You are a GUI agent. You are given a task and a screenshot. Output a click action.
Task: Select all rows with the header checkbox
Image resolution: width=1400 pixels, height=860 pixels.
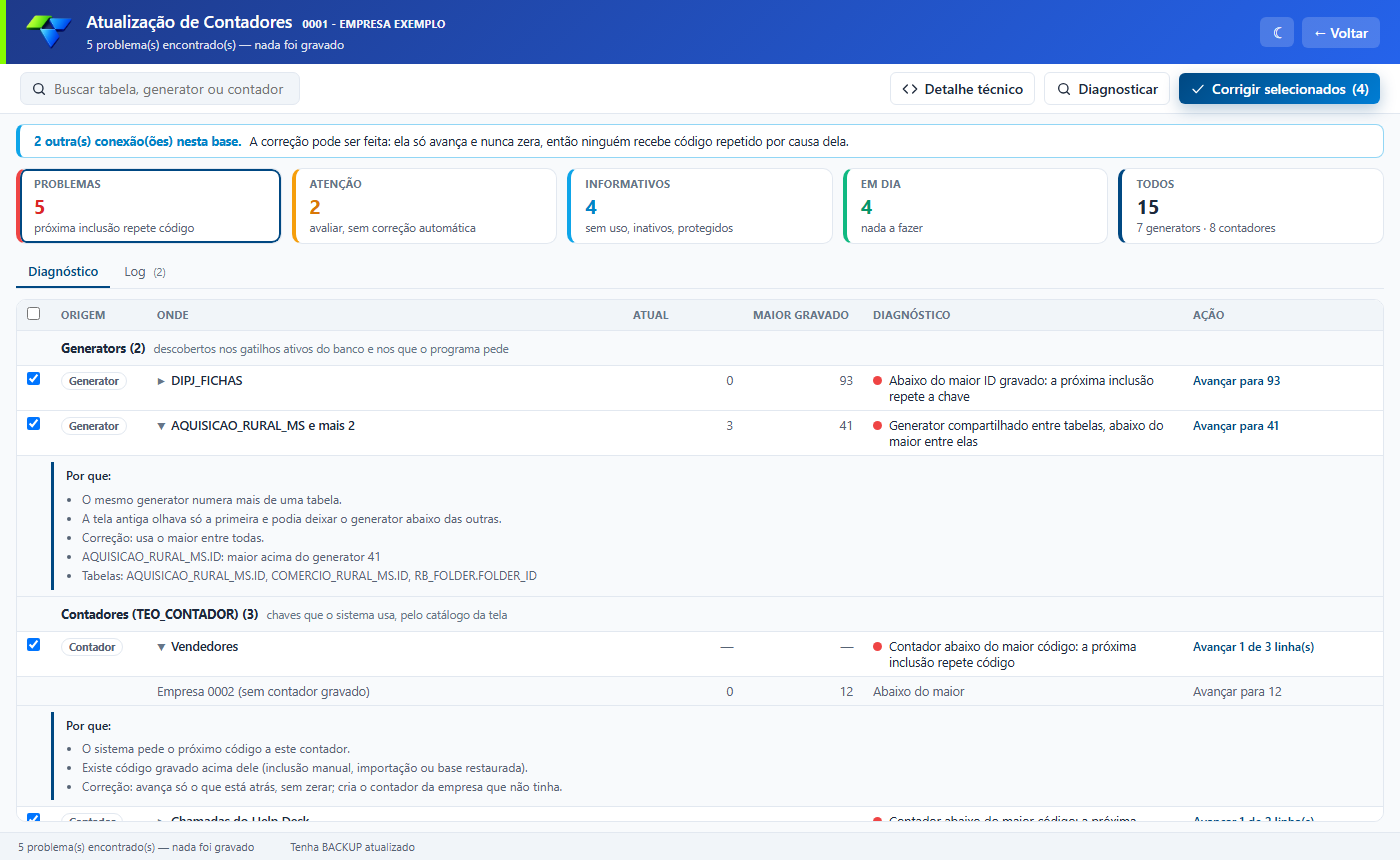(34, 314)
